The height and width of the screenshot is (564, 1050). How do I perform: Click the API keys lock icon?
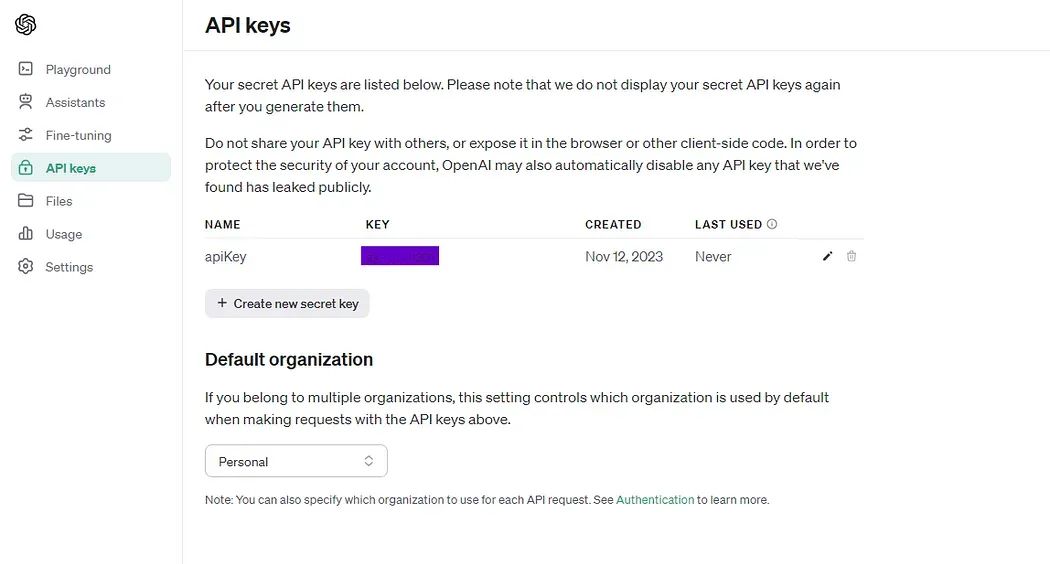25,167
